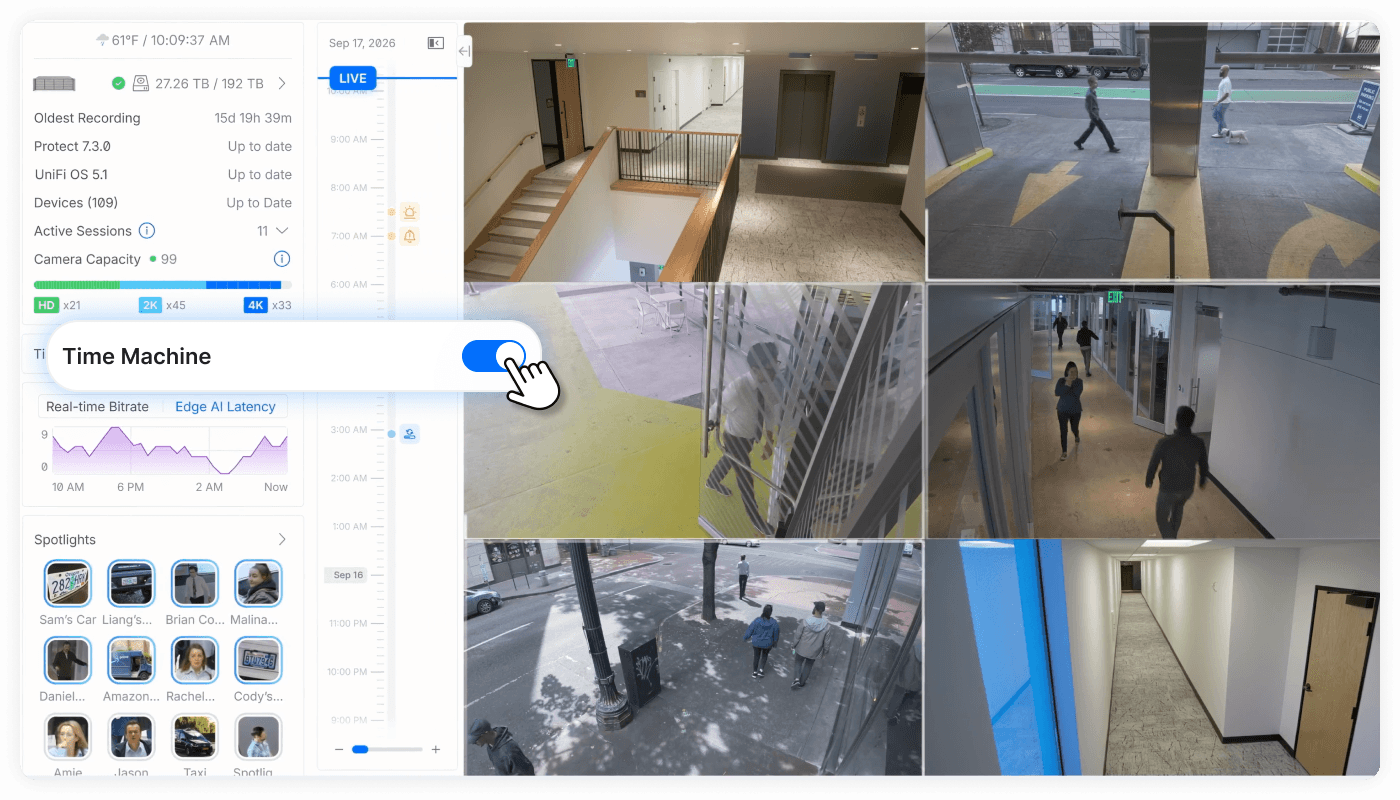Open the Liang's spotlight thumbnail

click(x=131, y=584)
